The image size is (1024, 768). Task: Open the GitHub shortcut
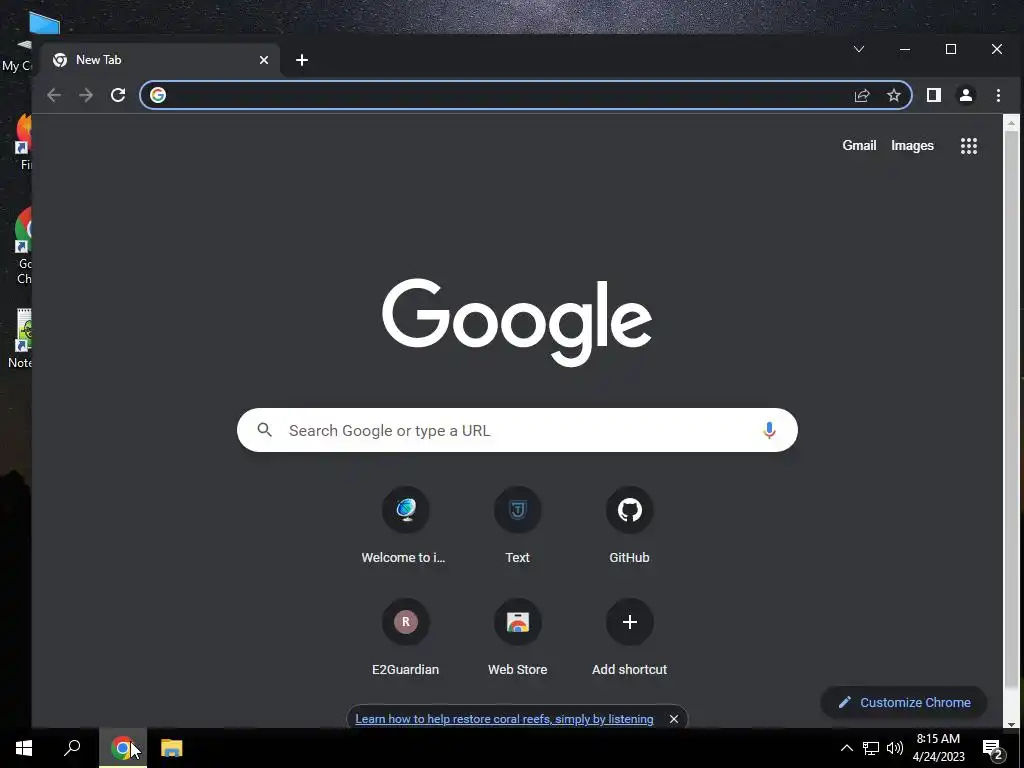630,525
